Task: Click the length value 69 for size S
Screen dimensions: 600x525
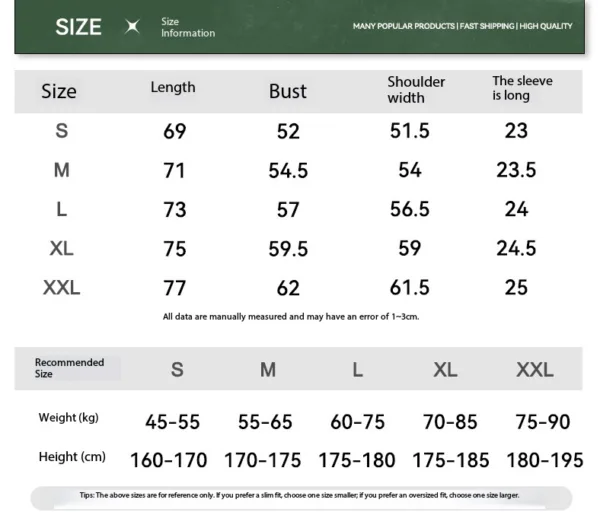Action: [x=174, y=132]
